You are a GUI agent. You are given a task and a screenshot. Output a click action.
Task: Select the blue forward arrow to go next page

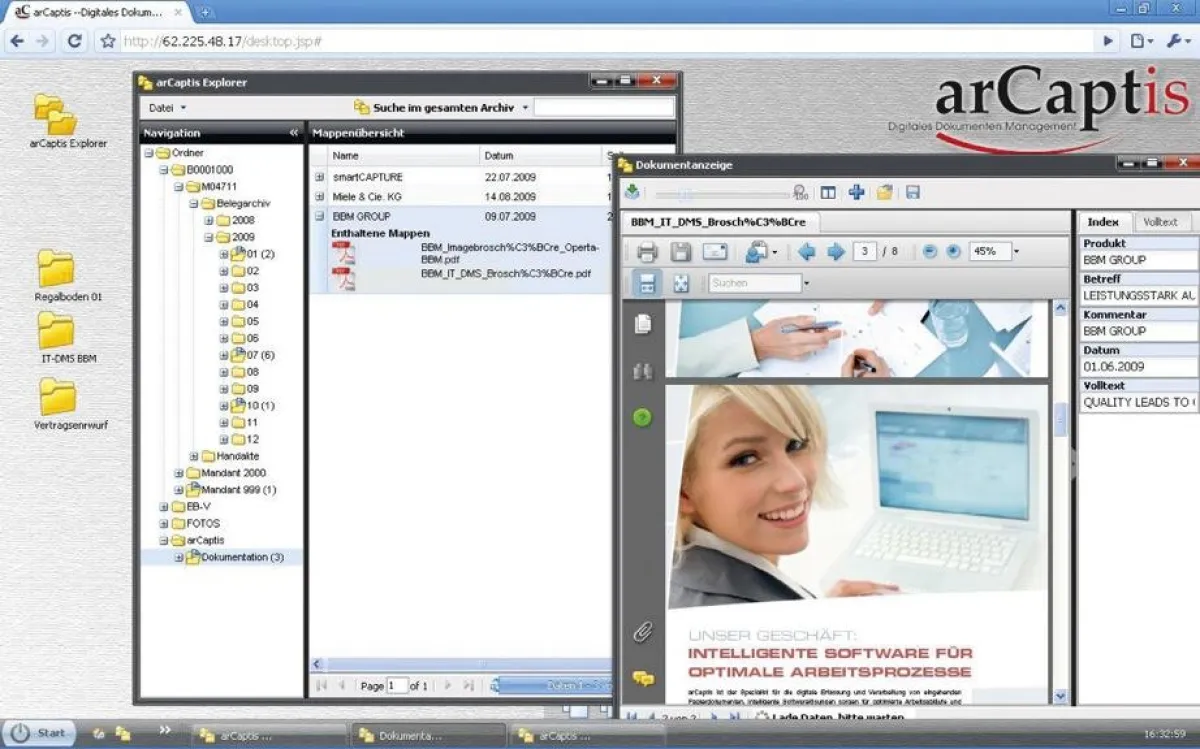[x=834, y=252]
